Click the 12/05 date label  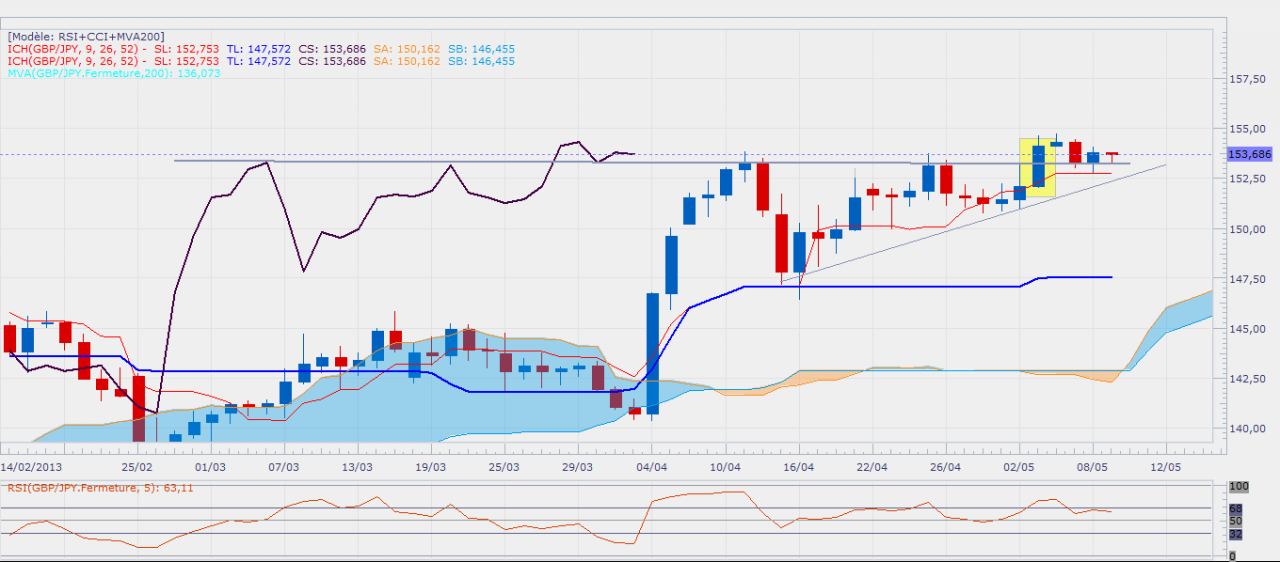click(x=1166, y=466)
